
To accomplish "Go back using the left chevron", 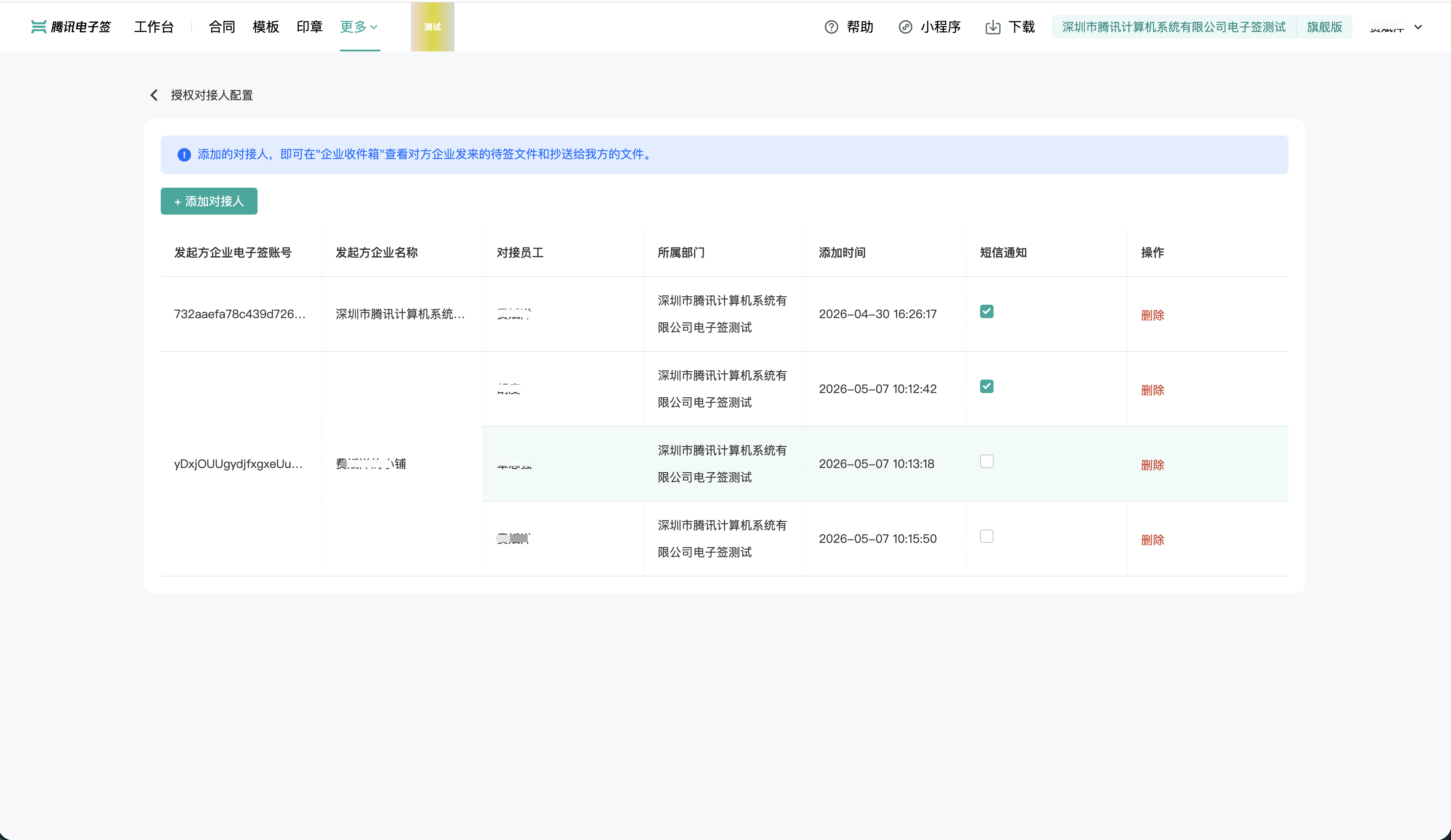I will tap(154, 95).
